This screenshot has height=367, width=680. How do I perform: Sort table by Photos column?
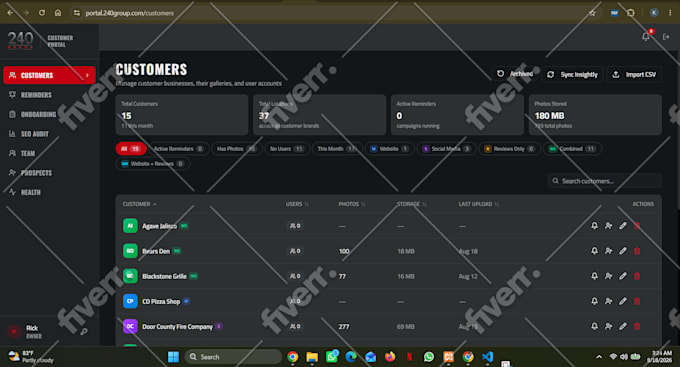pyautogui.click(x=352, y=204)
